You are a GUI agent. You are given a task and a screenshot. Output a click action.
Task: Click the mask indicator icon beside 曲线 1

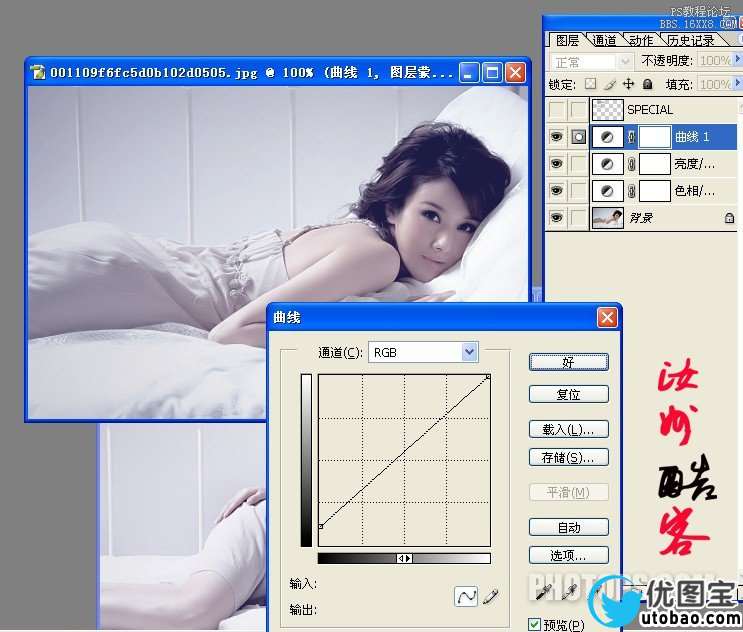(x=578, y=137)
